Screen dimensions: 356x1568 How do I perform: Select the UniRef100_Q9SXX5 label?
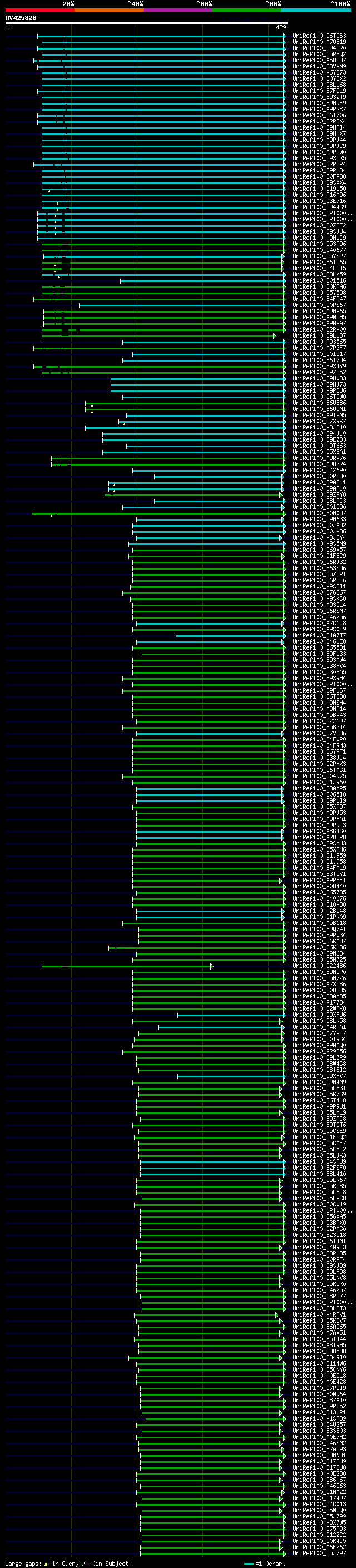tap(319, 159)
